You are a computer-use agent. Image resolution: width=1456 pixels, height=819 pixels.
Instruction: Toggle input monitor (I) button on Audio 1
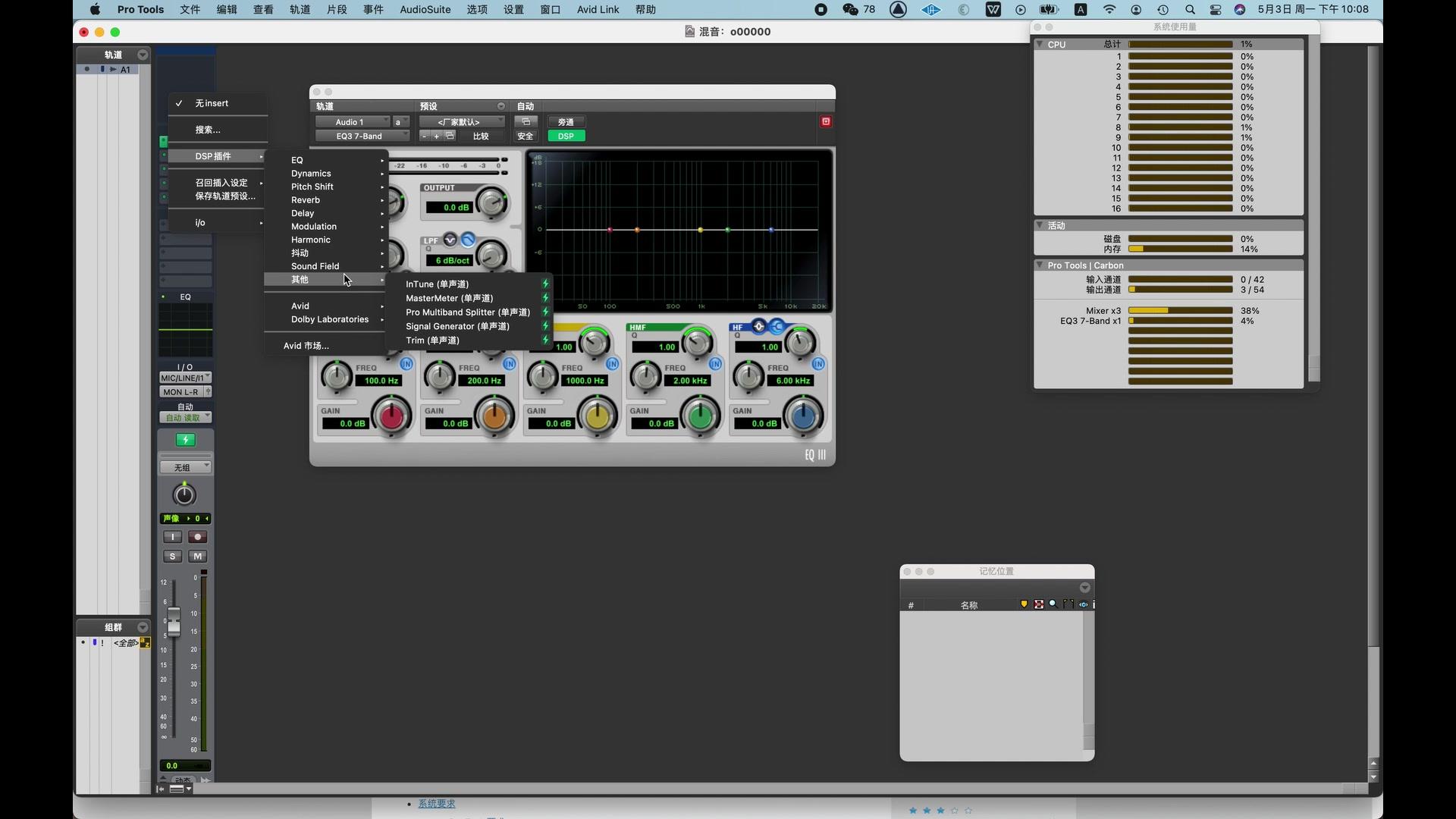click(173, 537)
